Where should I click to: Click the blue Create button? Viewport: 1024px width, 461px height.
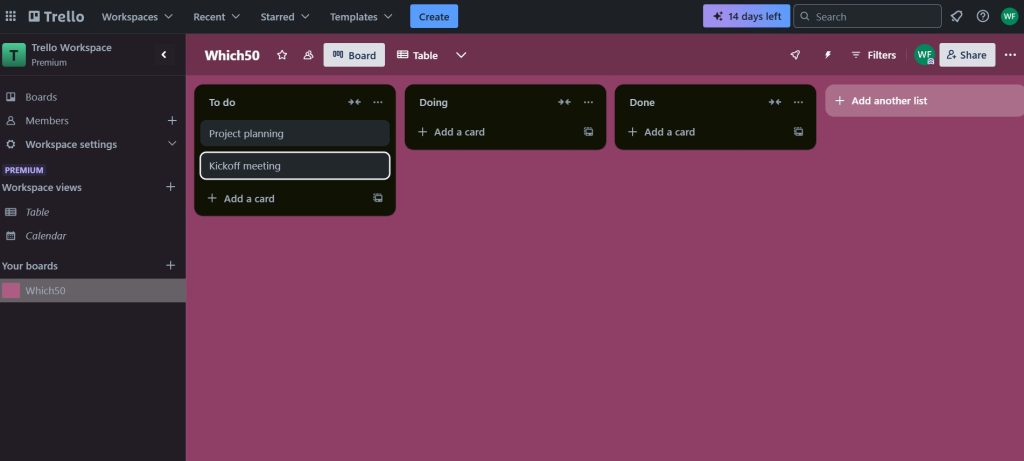click(434, 16)
